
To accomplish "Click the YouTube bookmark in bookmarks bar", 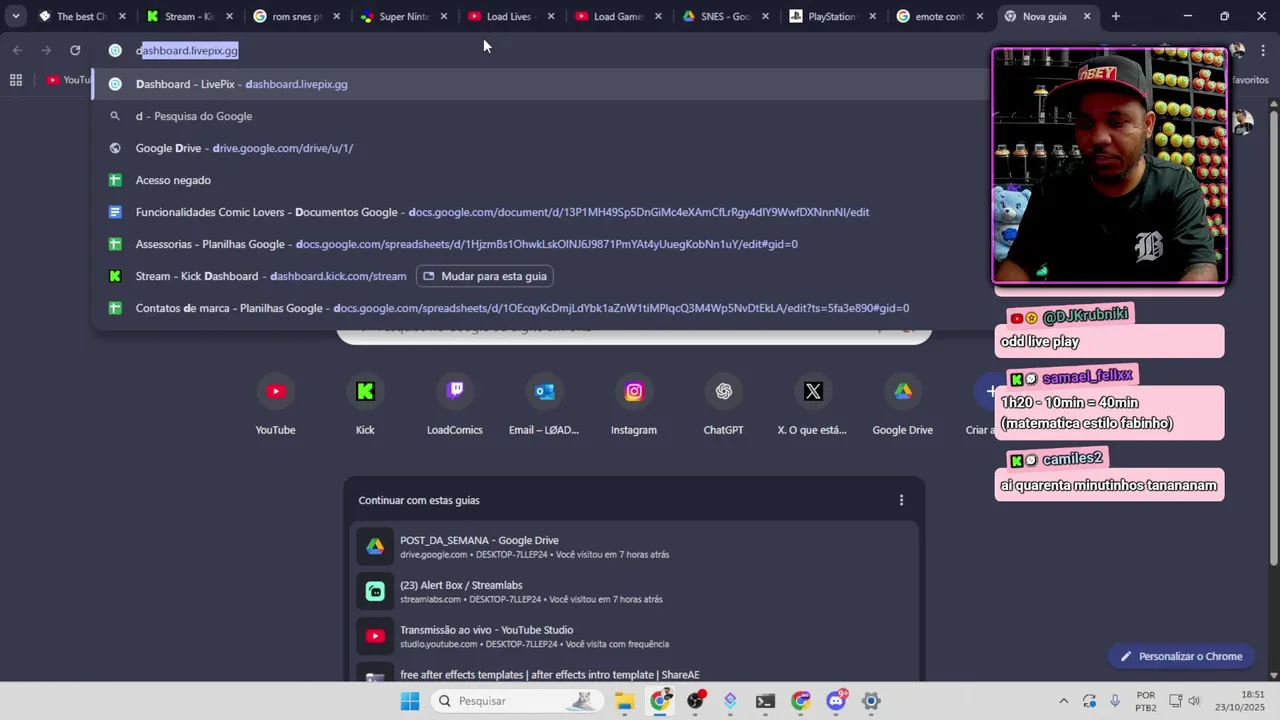I will click(68, 80).
